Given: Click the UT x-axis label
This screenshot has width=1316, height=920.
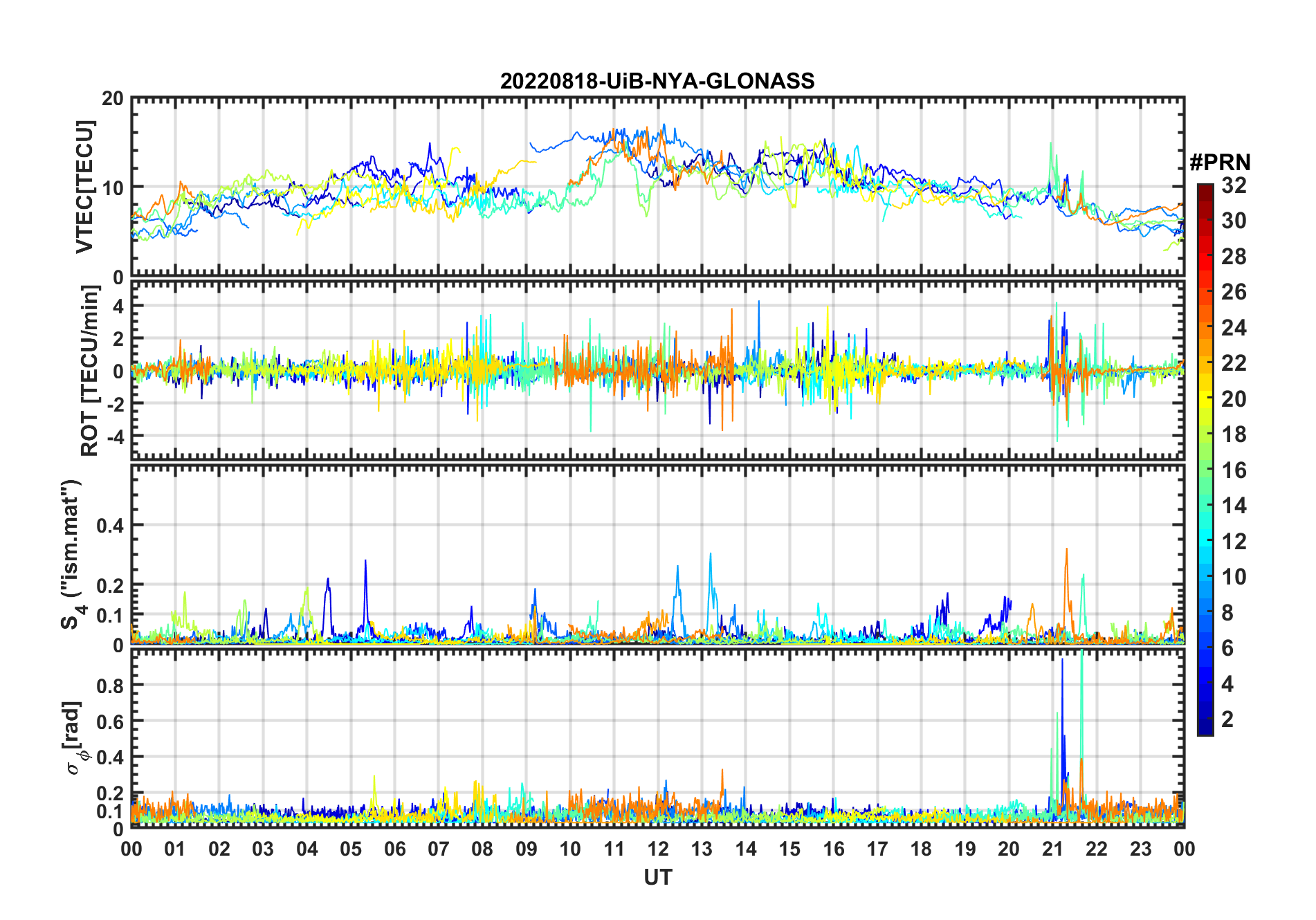Looking at the screenshot, I should [657, 877].
